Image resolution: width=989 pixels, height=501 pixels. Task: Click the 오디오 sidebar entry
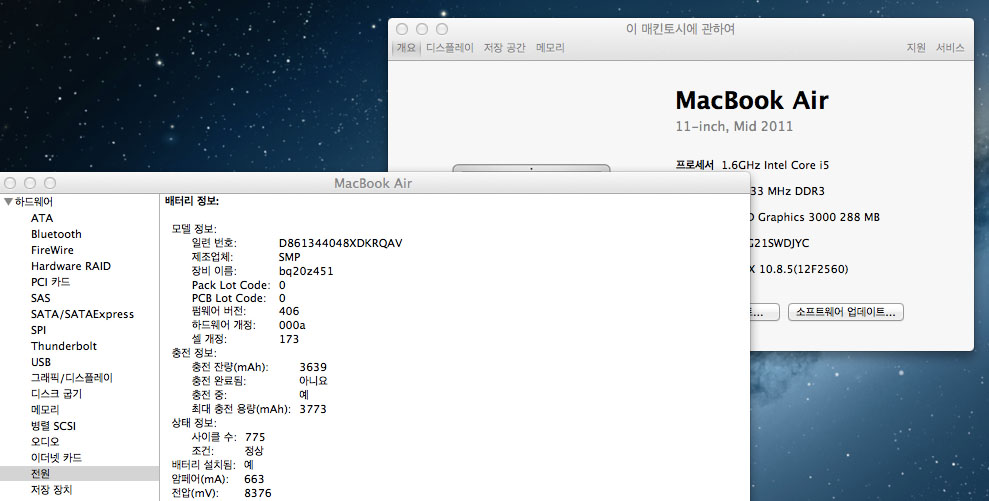pos(45,441)
